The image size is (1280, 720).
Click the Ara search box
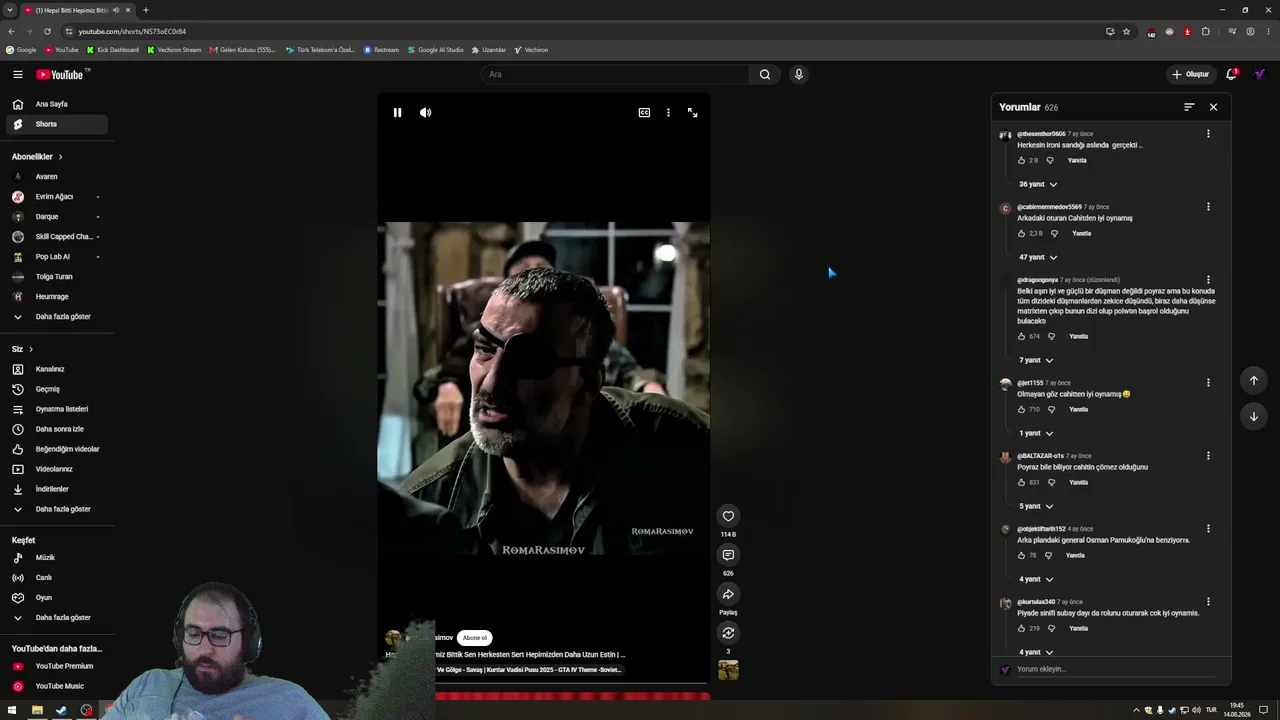(615, 74)
